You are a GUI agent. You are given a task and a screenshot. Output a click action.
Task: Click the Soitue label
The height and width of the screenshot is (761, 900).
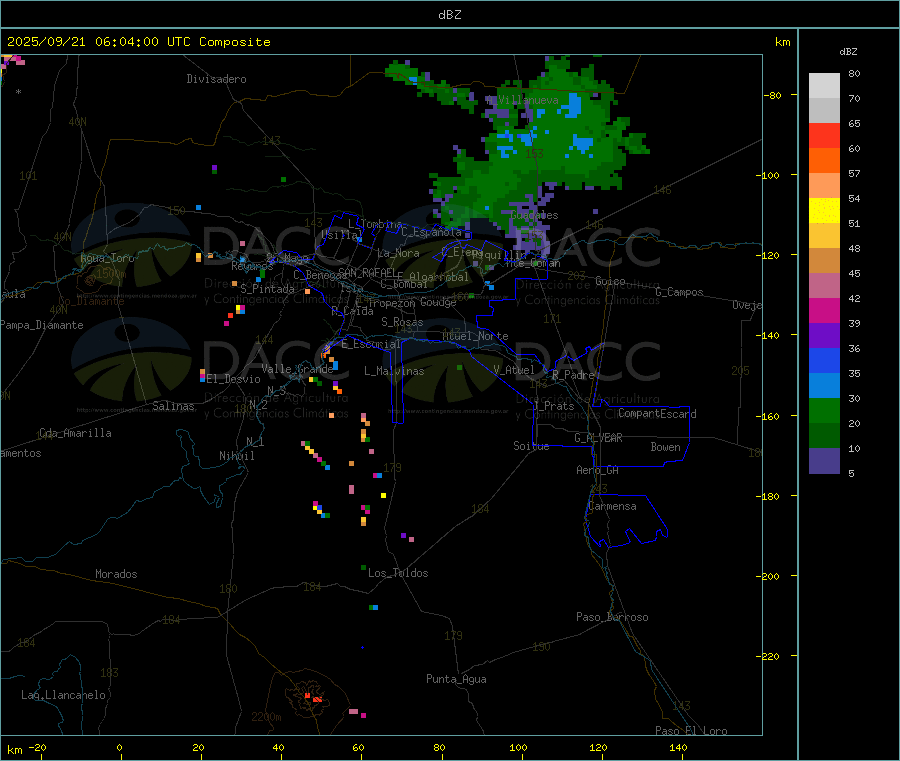pyautogui.click(x=531, y=446)
